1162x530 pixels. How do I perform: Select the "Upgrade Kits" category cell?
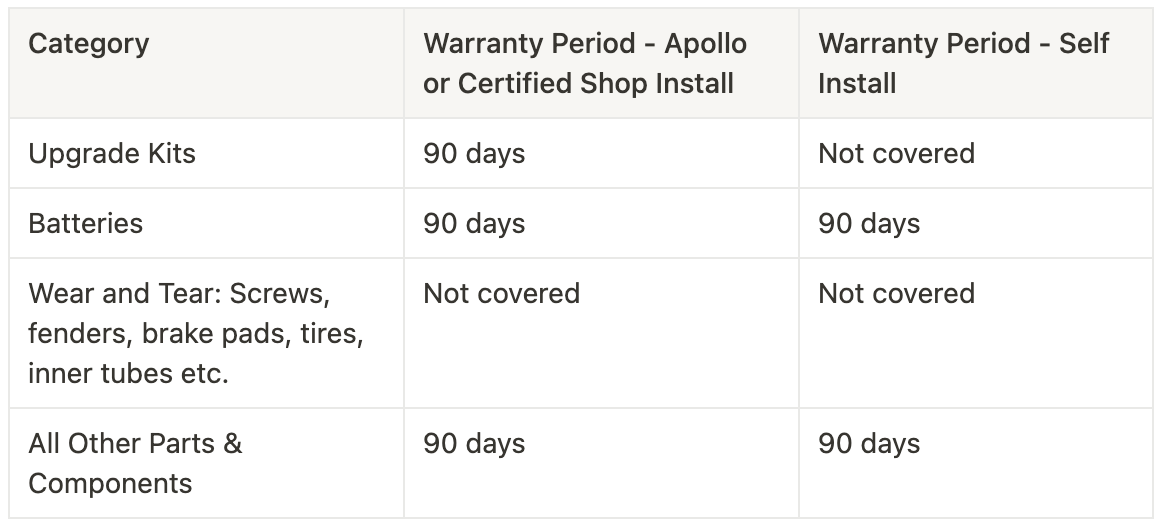tap(112, 154)
